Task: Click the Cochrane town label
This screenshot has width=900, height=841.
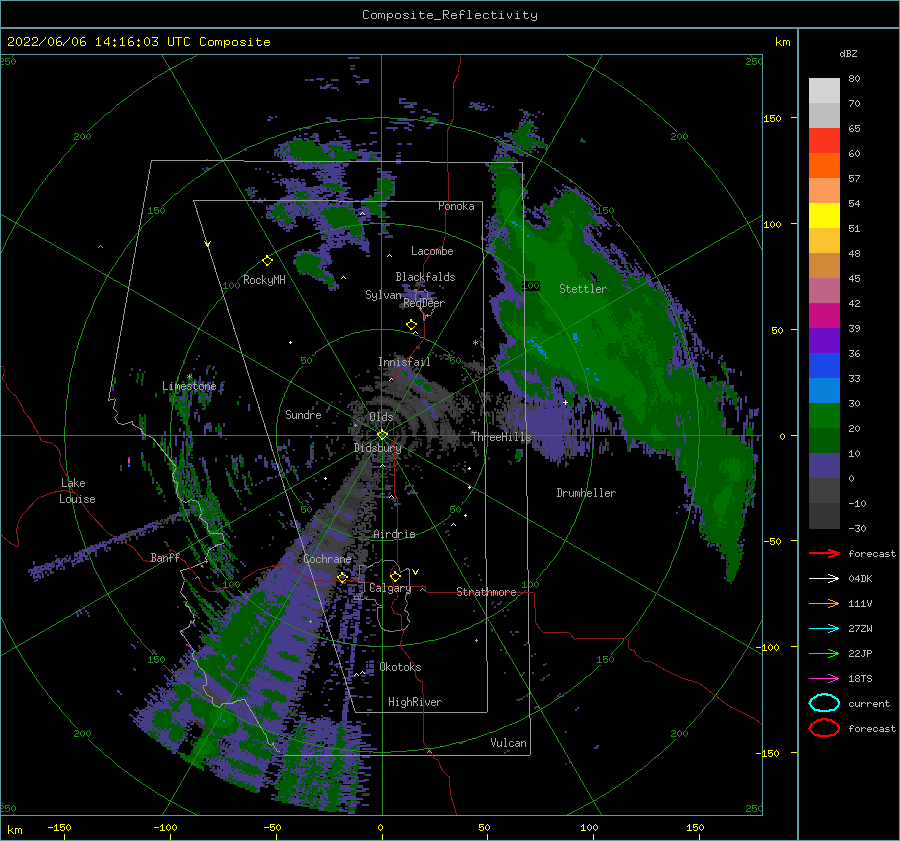Action: pyautogui.click(x=327, y=559)
